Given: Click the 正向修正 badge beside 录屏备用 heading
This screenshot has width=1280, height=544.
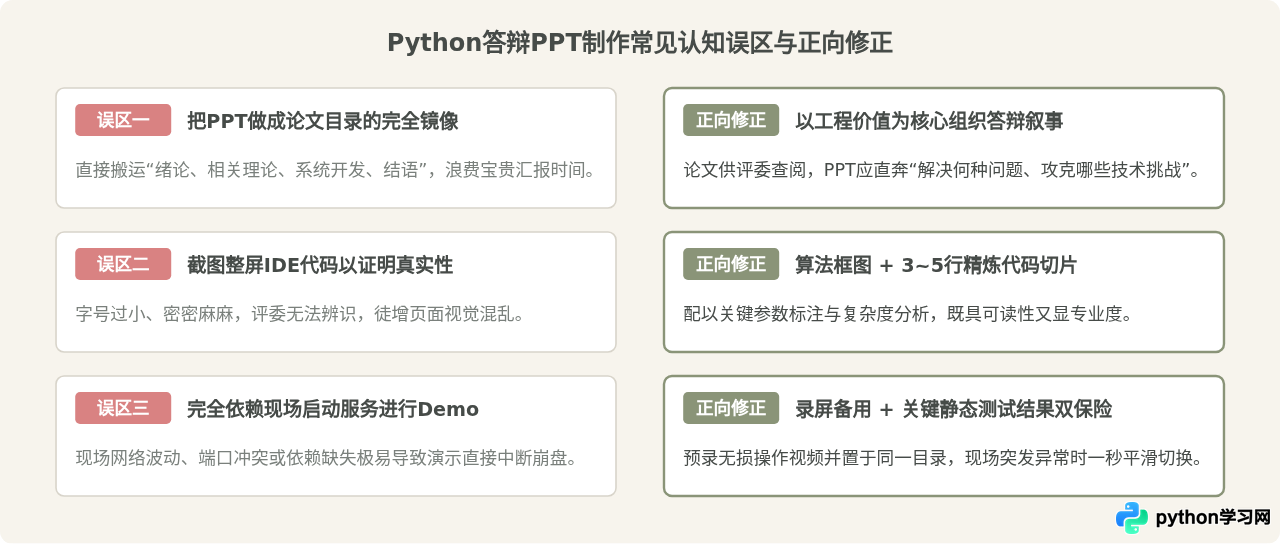Looking at the screenshot, I should (731, 408).
